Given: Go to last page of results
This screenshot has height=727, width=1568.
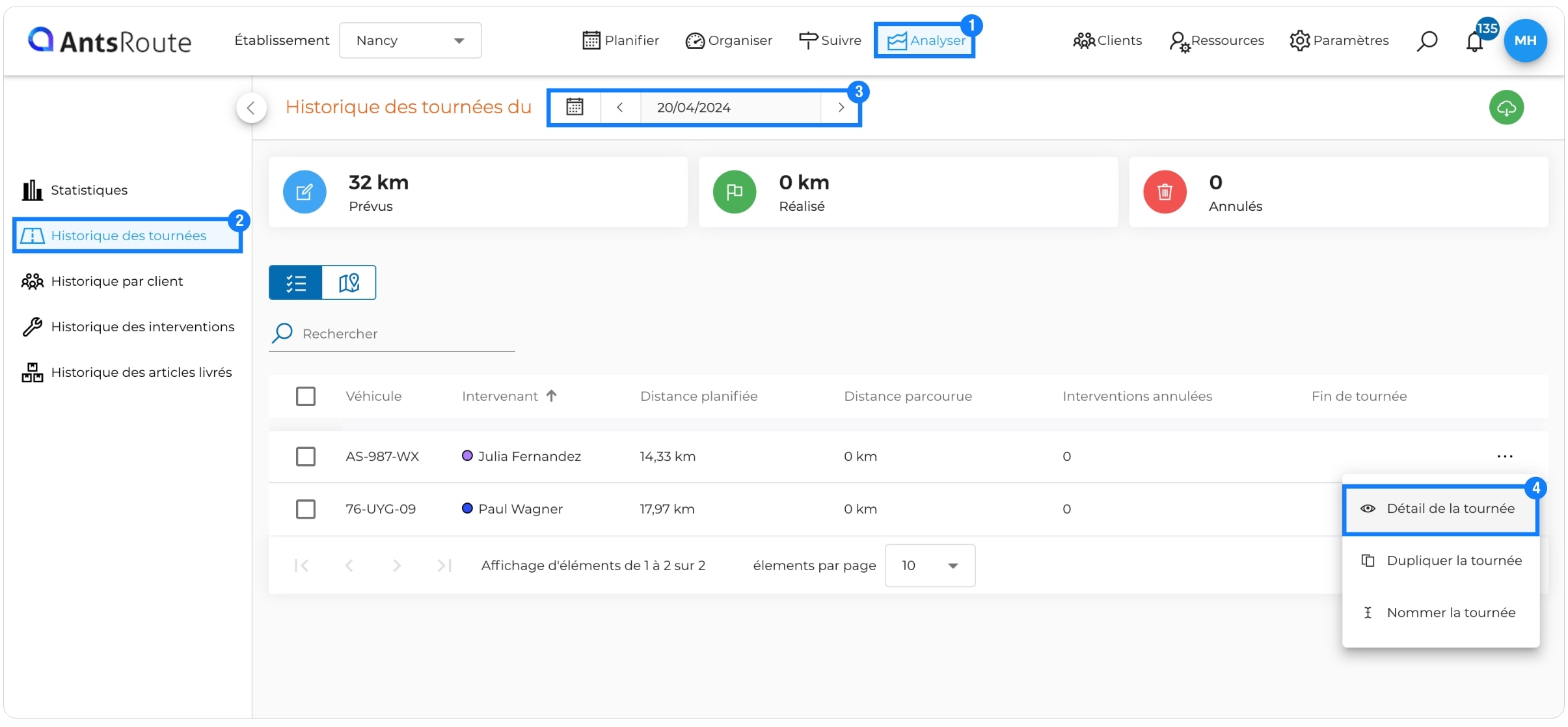Looking at the screenshot, I should point(444,566).
